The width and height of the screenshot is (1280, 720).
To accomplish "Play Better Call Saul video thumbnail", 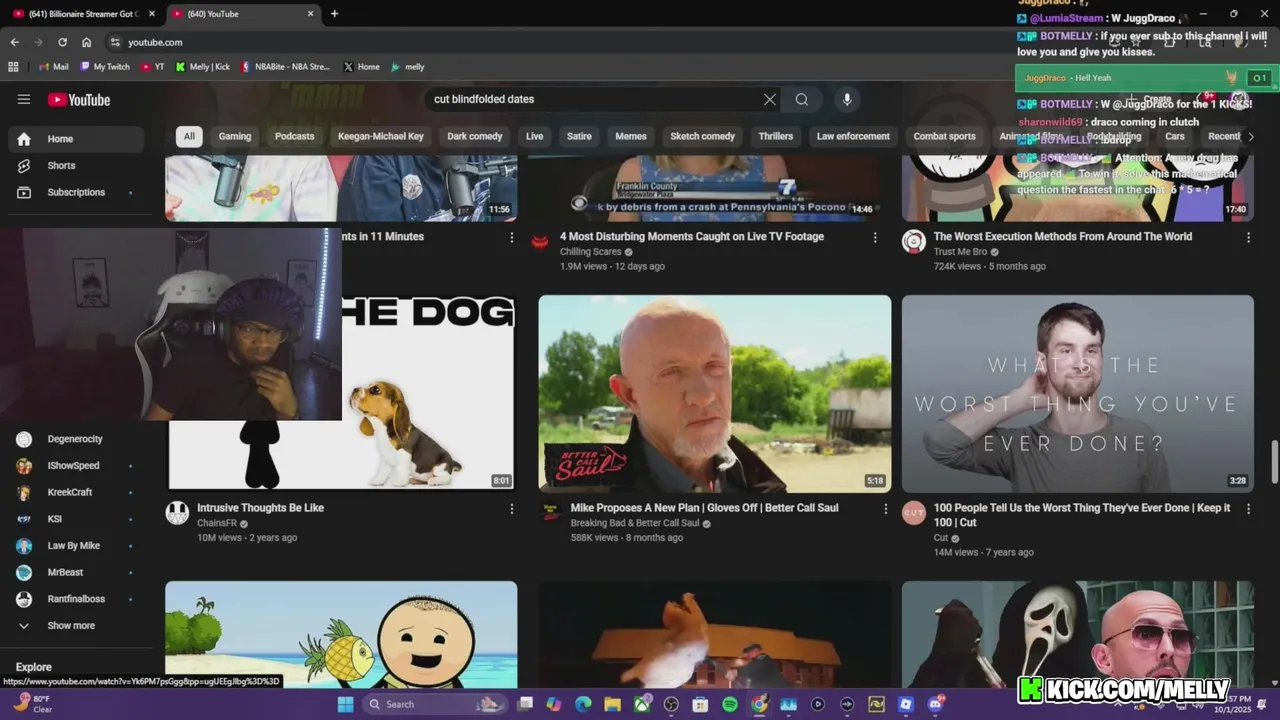I will (715, 393).
